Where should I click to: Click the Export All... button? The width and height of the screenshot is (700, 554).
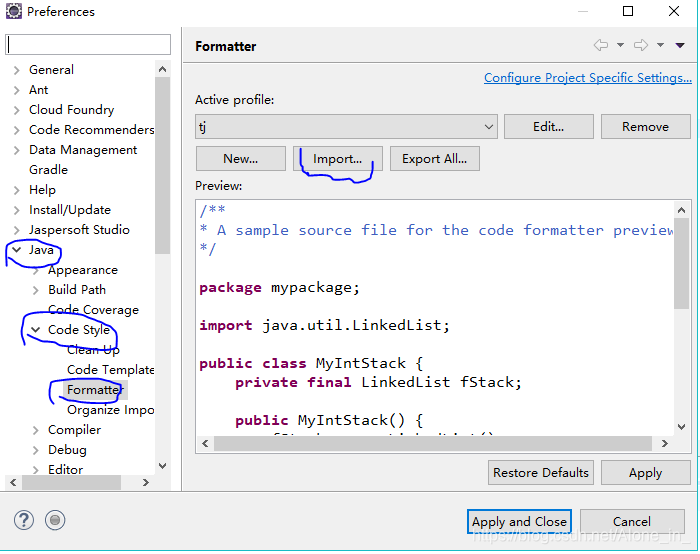pos(435,158)
